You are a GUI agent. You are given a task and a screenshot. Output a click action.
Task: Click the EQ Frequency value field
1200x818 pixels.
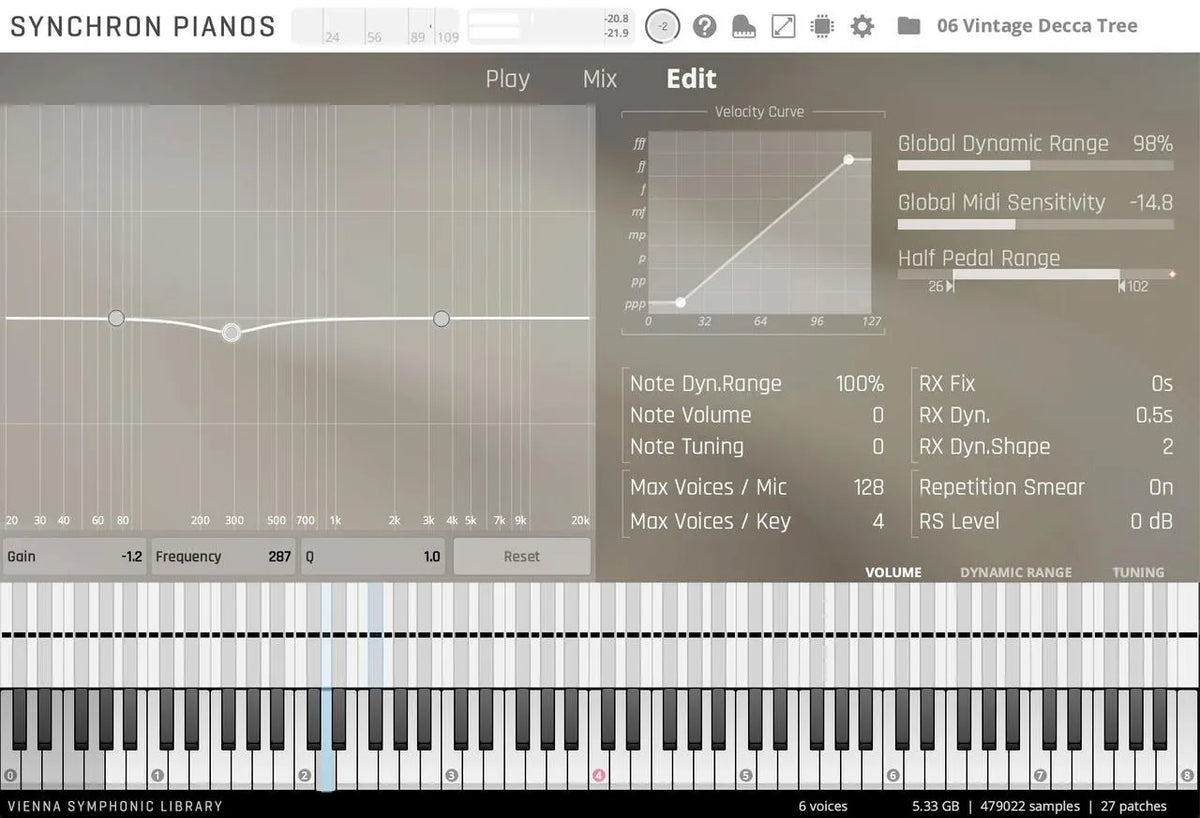coord(223,557)
